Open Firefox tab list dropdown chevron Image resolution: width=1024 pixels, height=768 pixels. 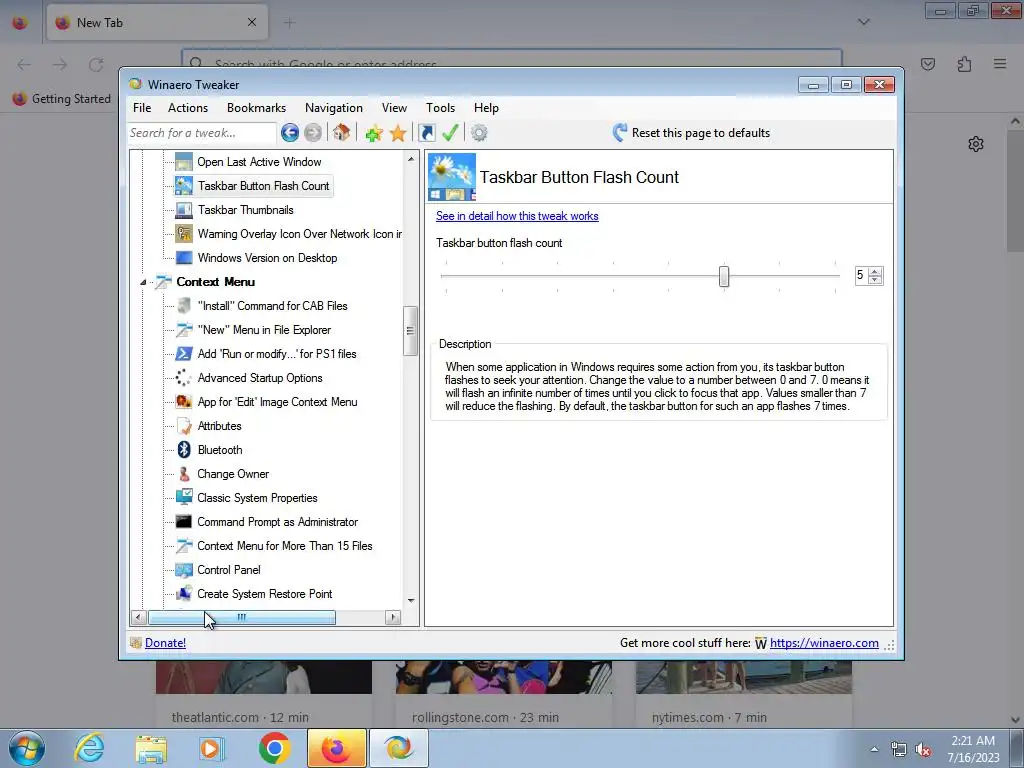864,22
